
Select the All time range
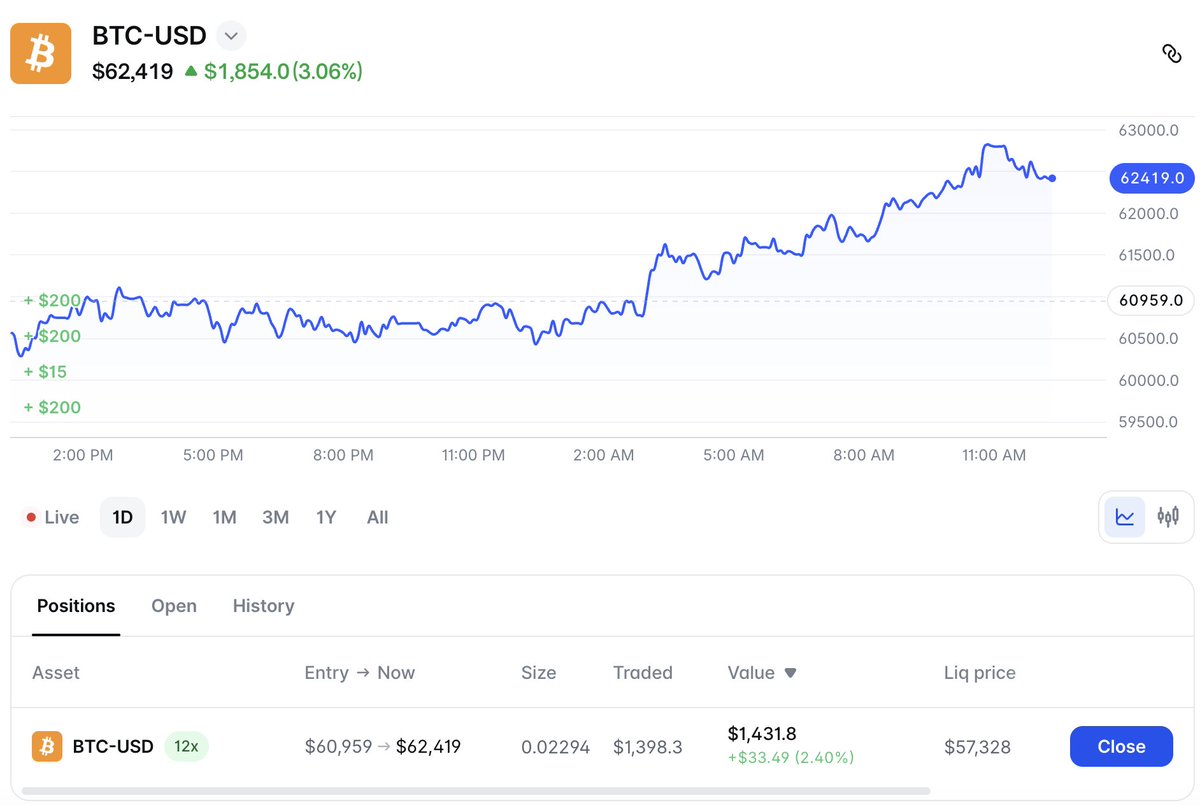pos(377,517)
